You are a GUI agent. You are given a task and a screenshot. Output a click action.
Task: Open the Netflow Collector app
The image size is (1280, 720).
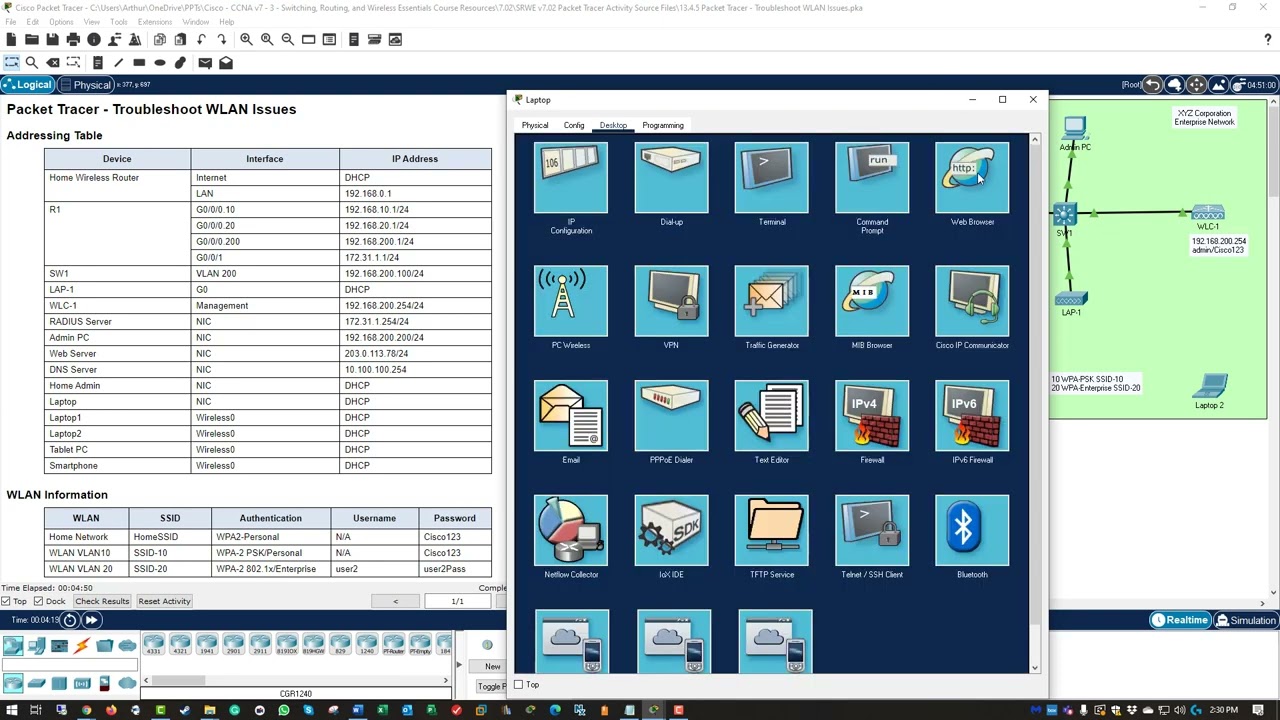click(571, 531)
